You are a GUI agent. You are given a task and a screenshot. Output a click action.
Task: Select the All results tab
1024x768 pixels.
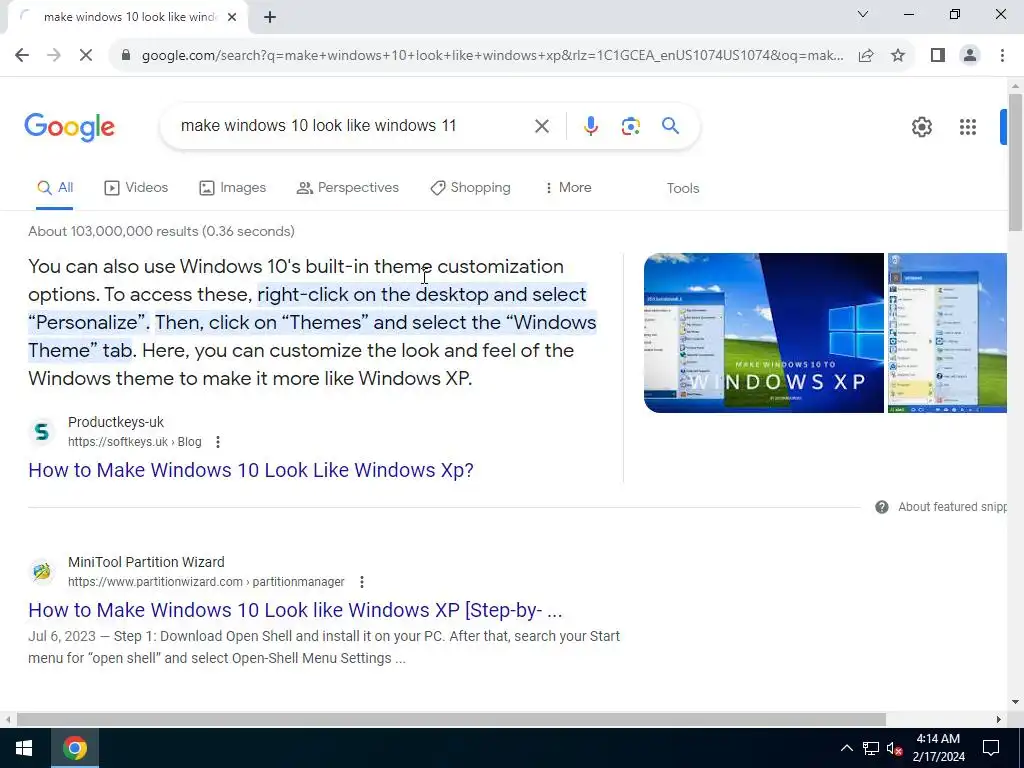click(x=55, y=187)
